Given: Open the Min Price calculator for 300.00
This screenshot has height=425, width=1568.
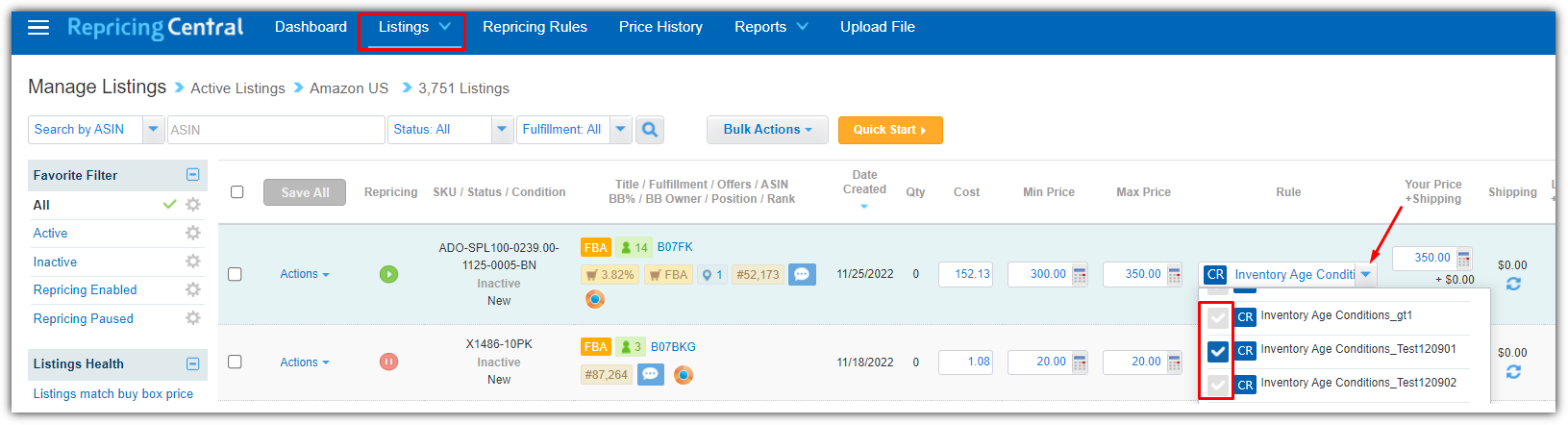Looking at the screenshot, I should coord(1080,275).
